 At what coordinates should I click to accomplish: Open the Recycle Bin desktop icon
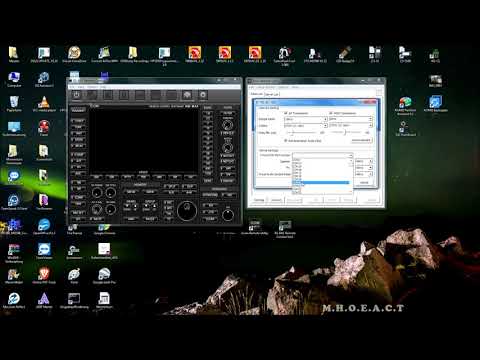pyautogui.click(x=14, y=104)
